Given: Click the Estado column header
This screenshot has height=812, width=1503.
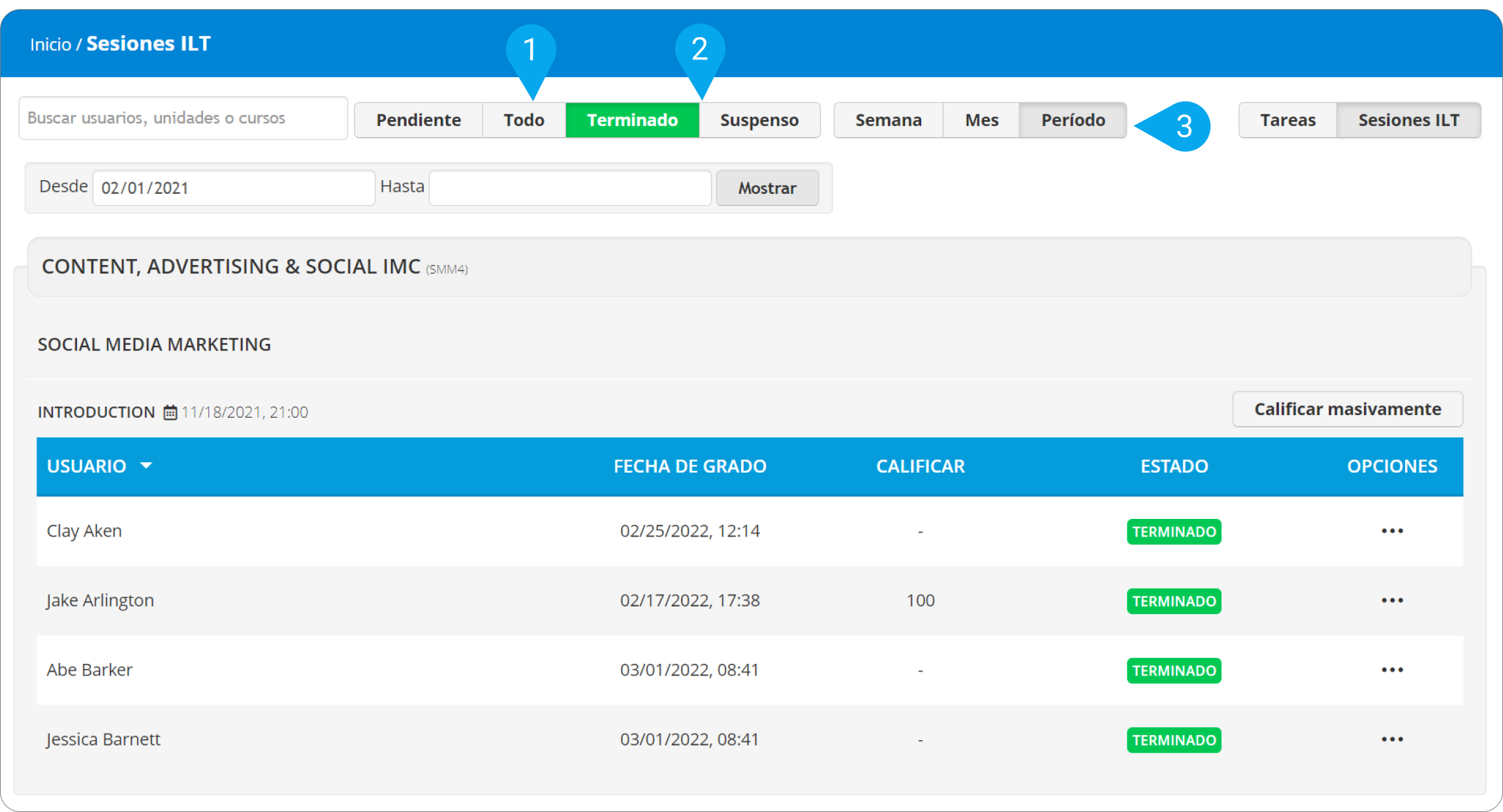Looking at the screenshot, I should [1174, 466].
